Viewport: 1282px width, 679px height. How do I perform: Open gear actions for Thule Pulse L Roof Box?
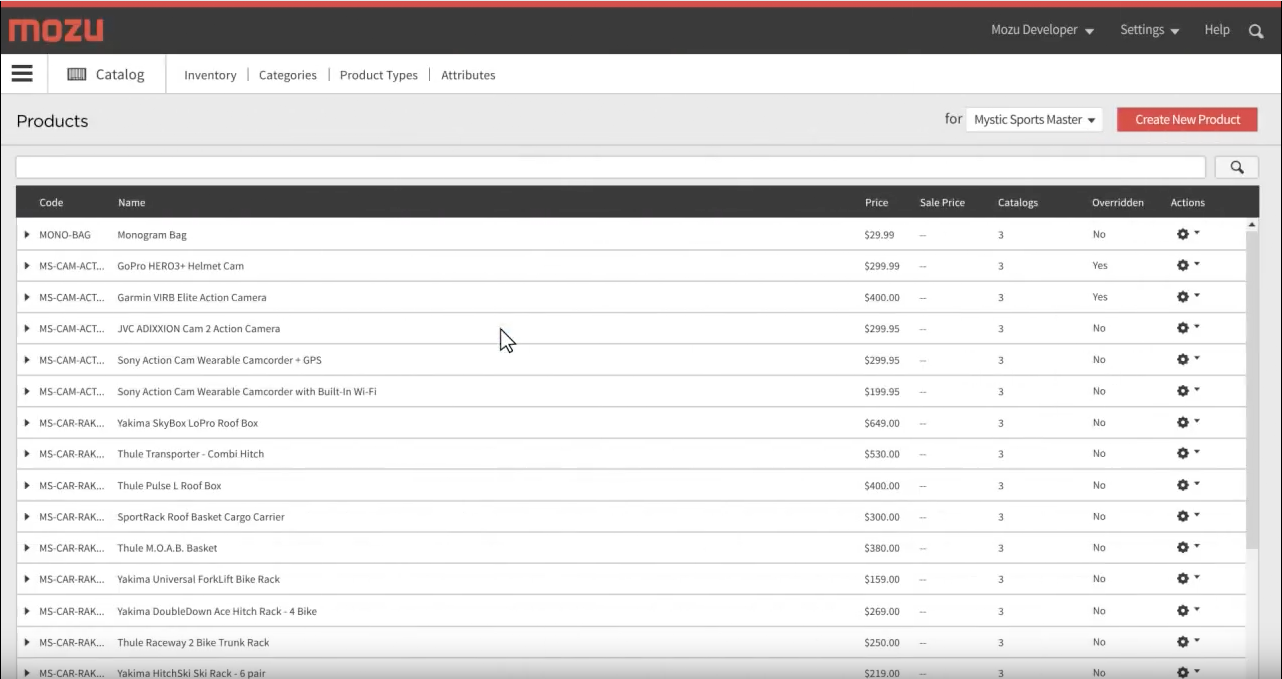coord(1188,485)
